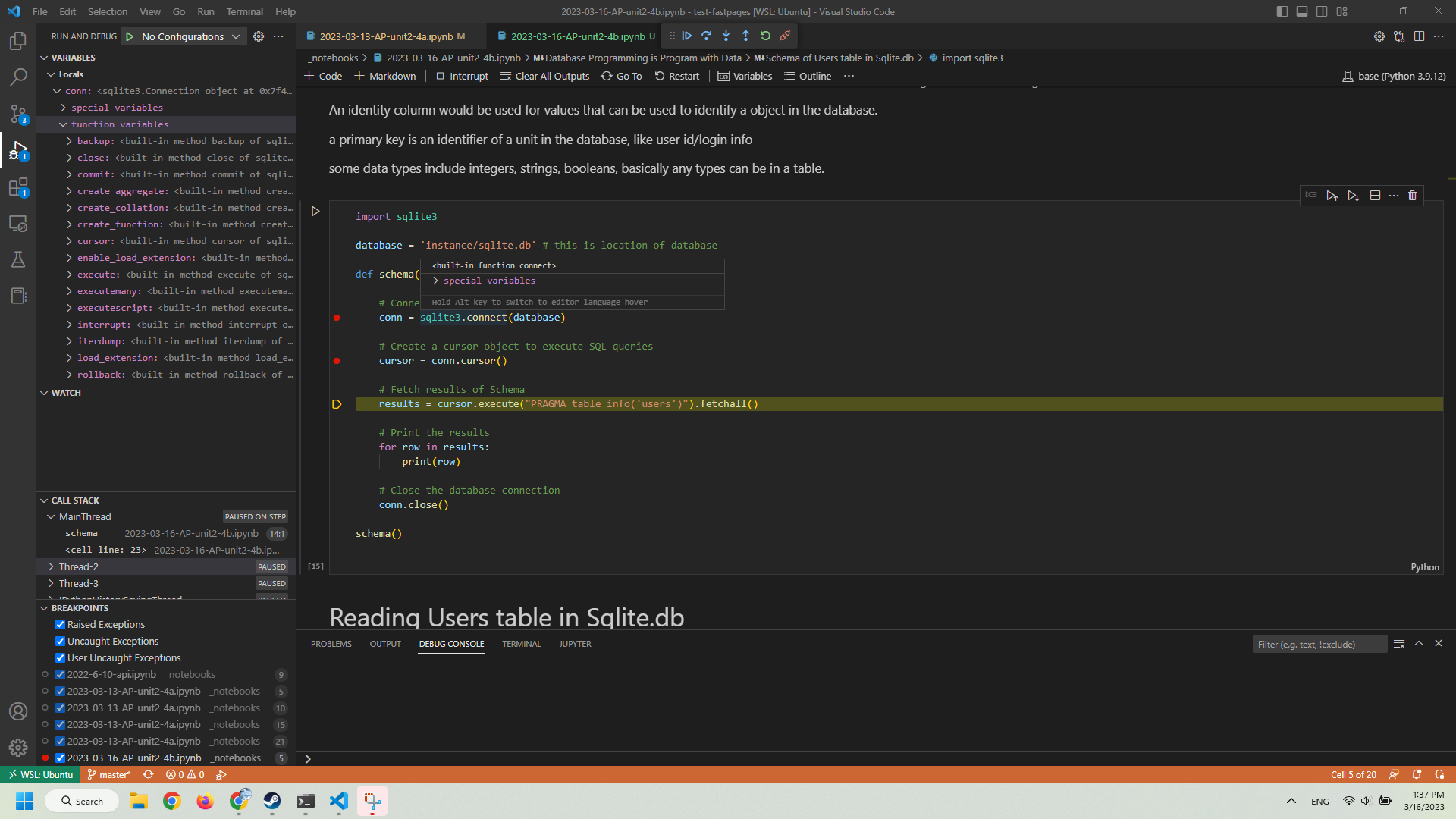The width and height of the screenshot is (1456, 819).
Task: Open the Extensions view in activity bar
Action: click(x=18, y=187)
